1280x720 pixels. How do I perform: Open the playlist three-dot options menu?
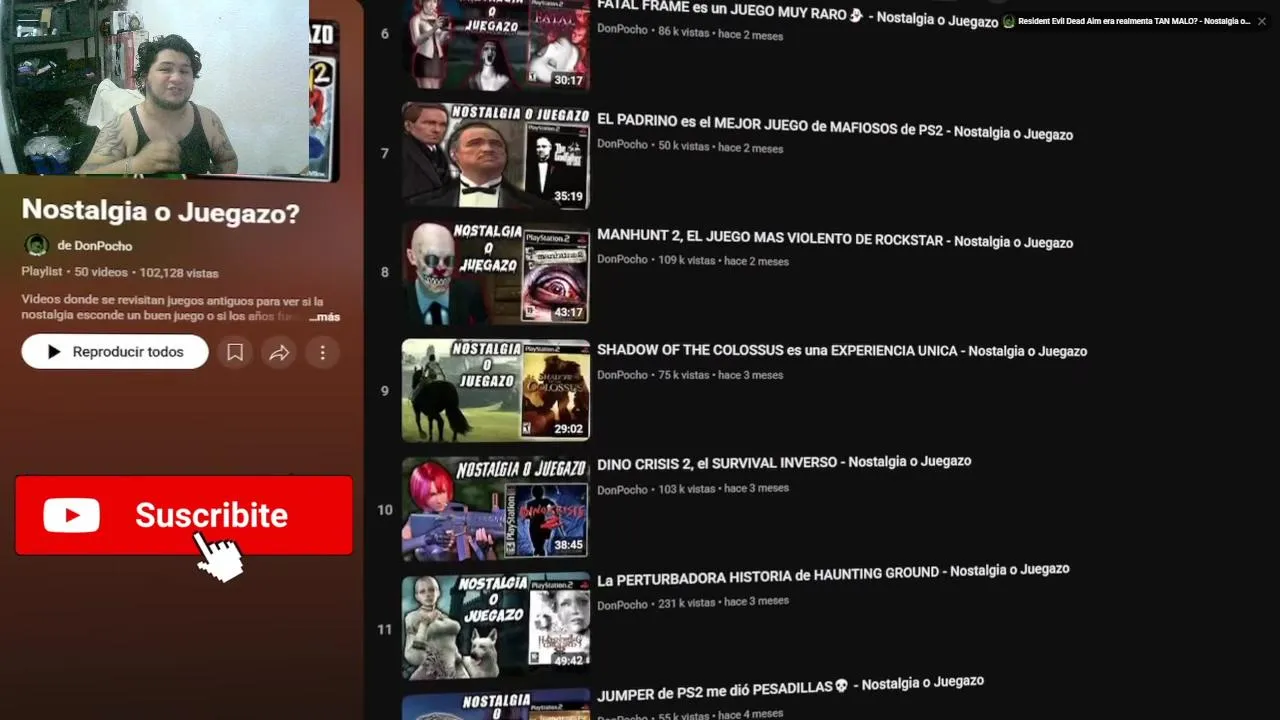pyautogui.click(x=322, y=352)
